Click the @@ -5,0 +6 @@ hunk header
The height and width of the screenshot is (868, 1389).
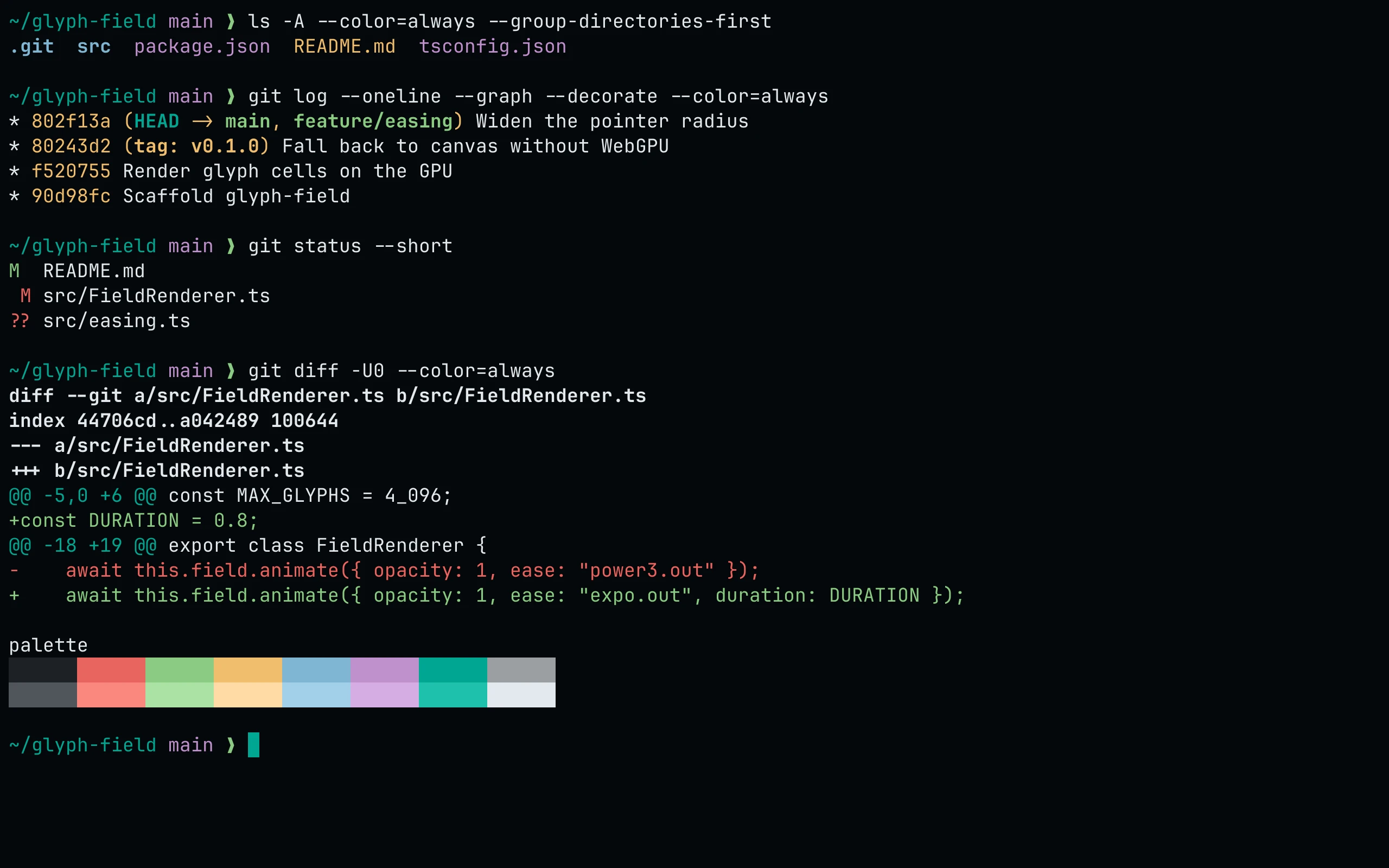click(82, 496)
